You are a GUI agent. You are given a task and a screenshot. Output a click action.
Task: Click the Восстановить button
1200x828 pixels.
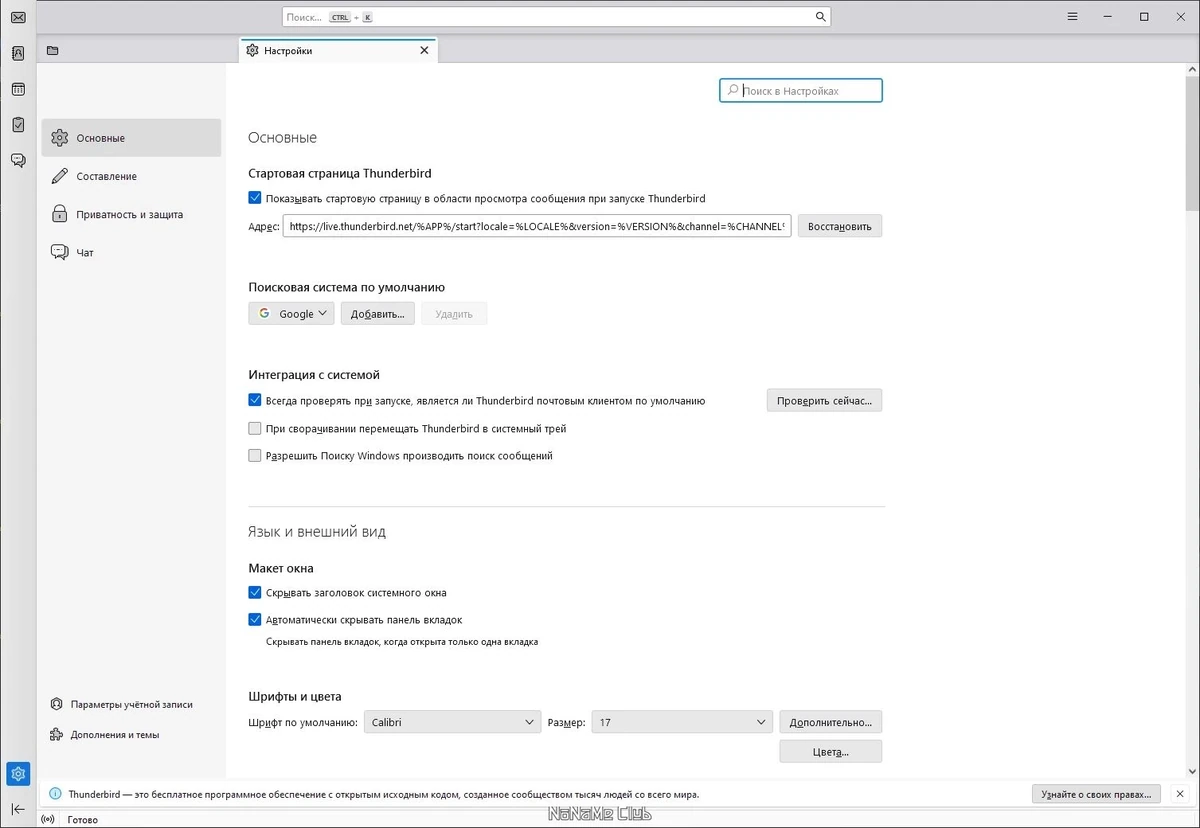[x=840, y=226]
